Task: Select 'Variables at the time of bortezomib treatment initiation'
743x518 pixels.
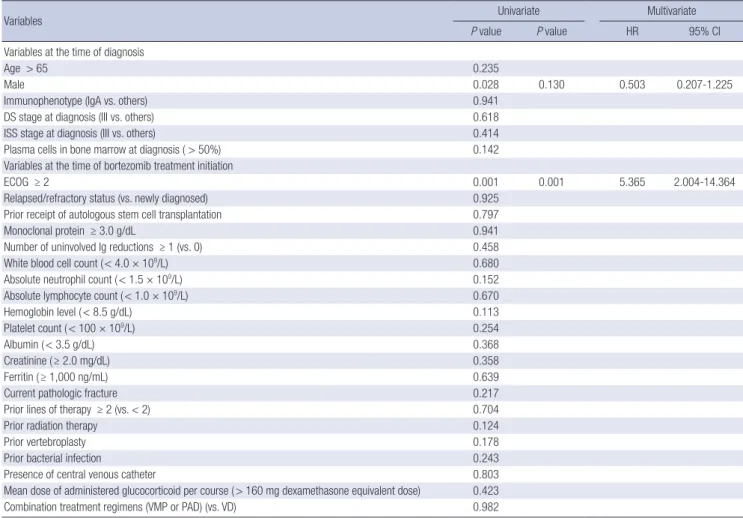Action: (x=118, y=166)
